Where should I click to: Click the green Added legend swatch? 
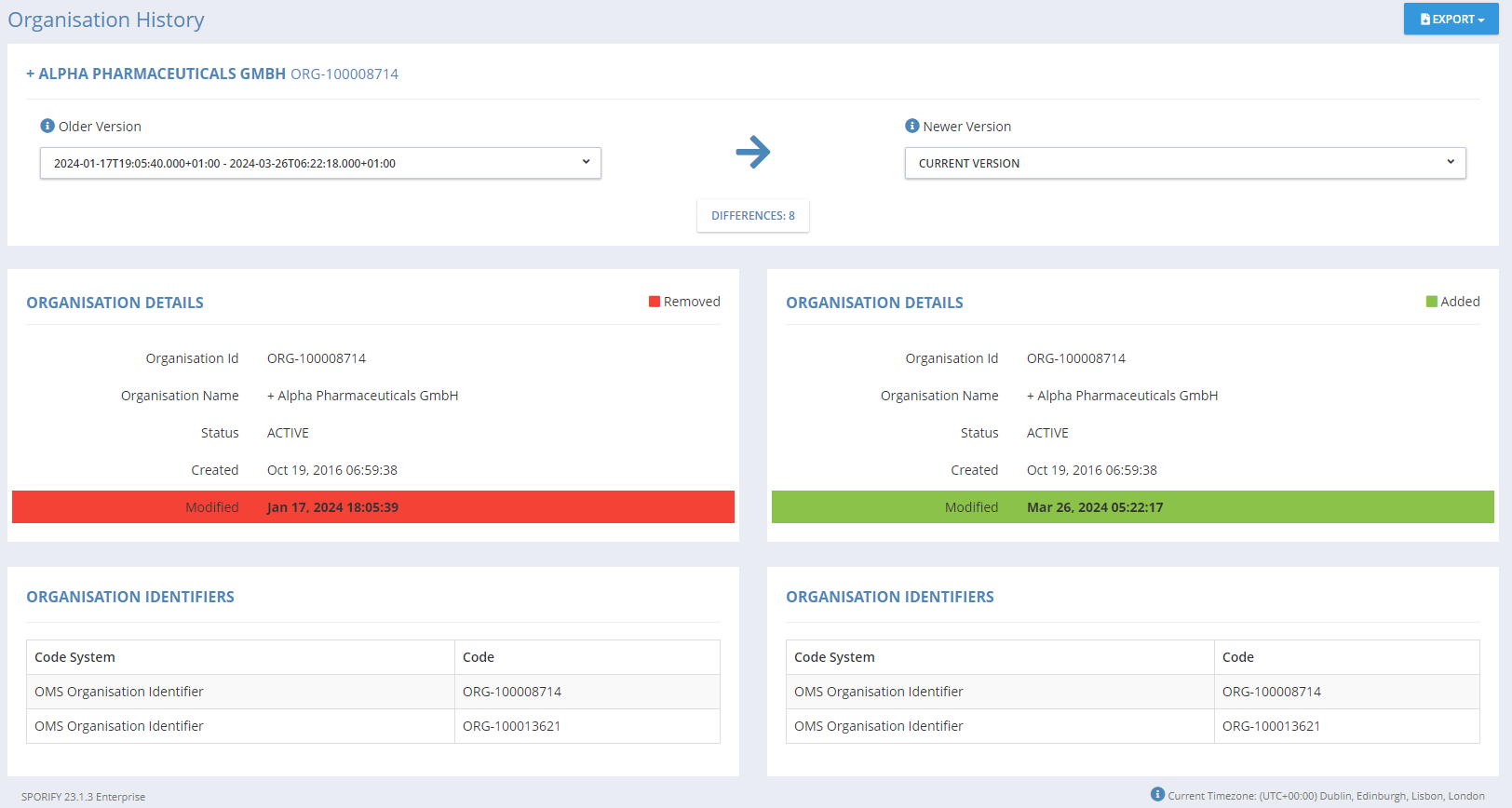(1432, 302)
